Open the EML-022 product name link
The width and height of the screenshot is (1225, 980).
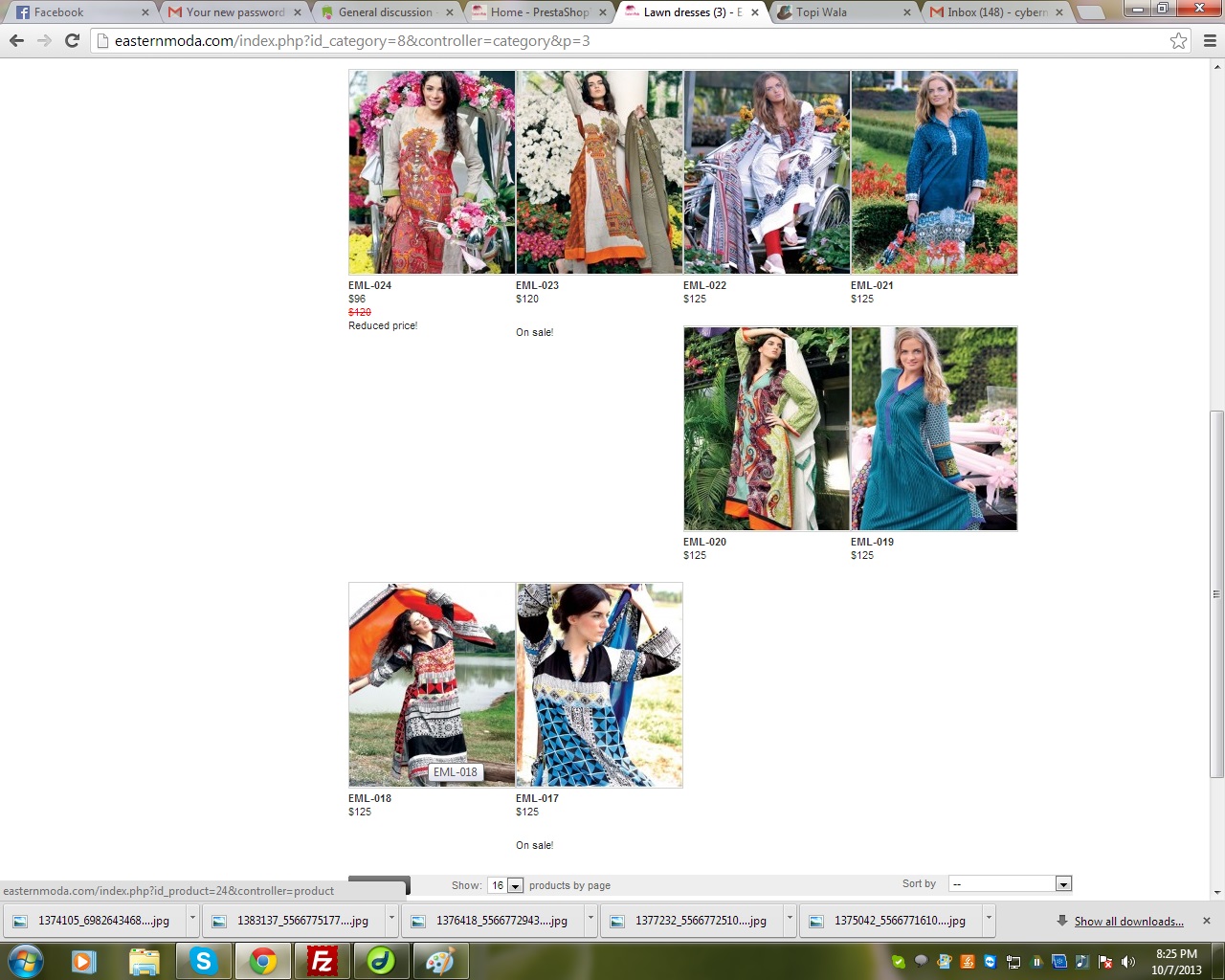(x=704, y=285)
